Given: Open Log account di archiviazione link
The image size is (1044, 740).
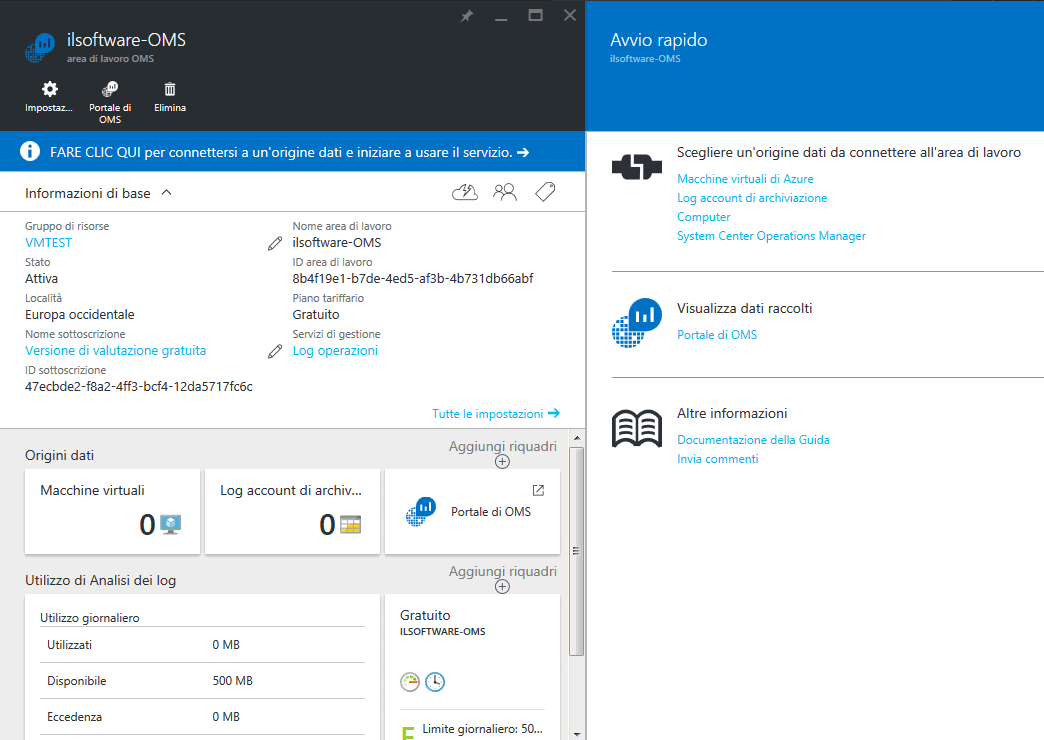Looking at the screenshot, I should click(752, 198).
